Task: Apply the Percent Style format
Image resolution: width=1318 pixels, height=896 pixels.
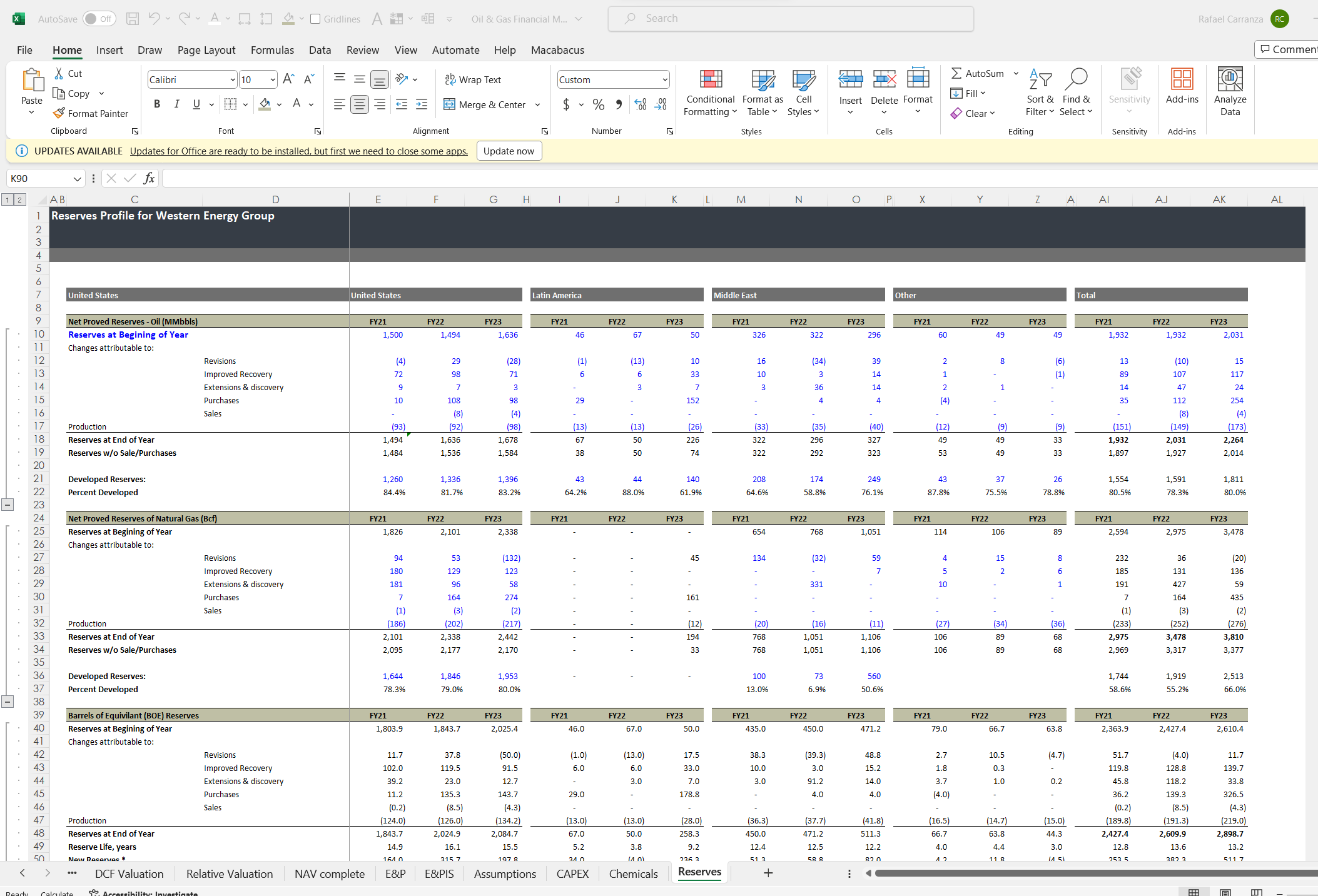Action: [x=598, y=104]
